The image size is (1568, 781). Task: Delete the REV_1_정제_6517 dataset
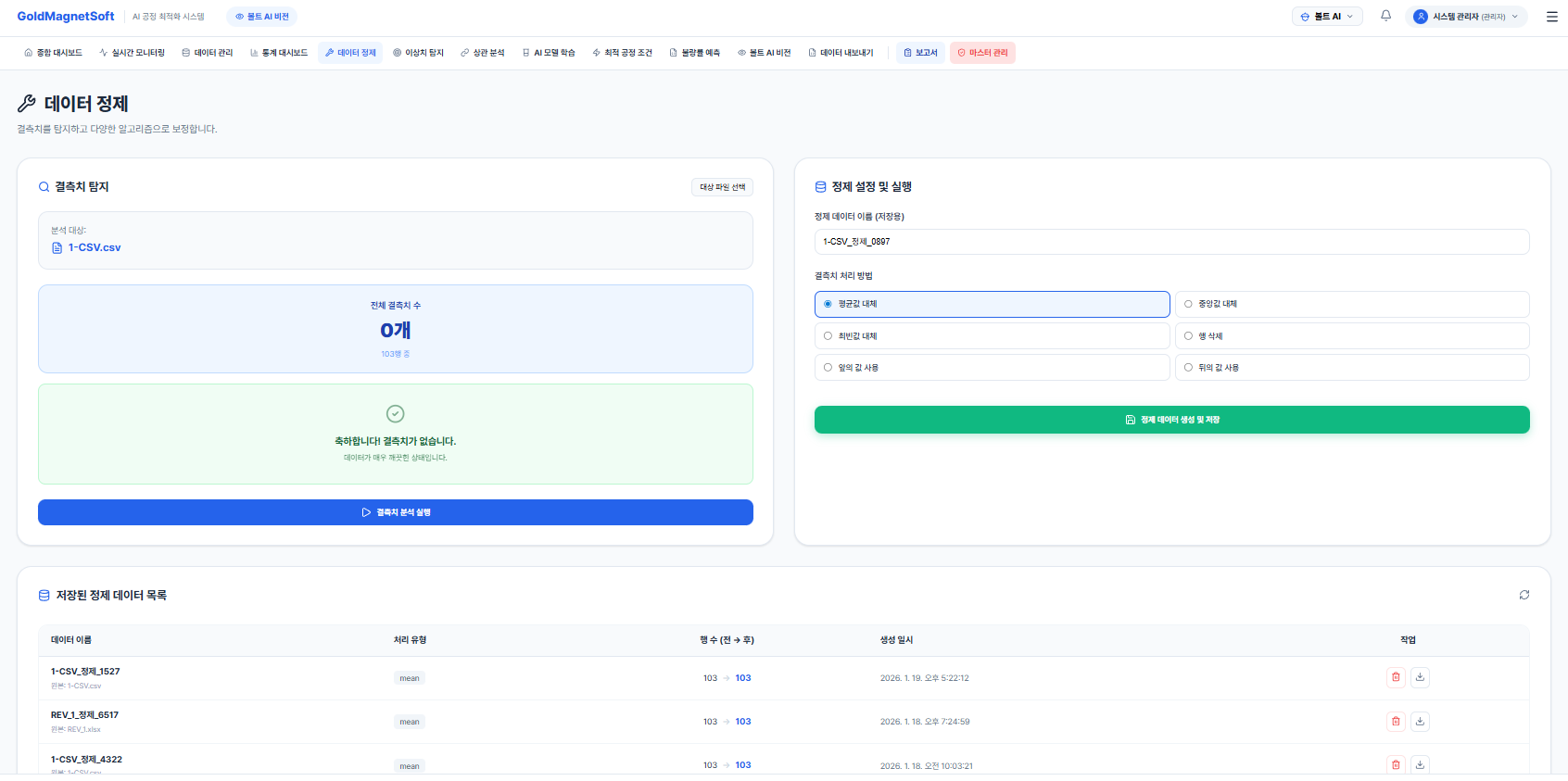(1396, 721)
